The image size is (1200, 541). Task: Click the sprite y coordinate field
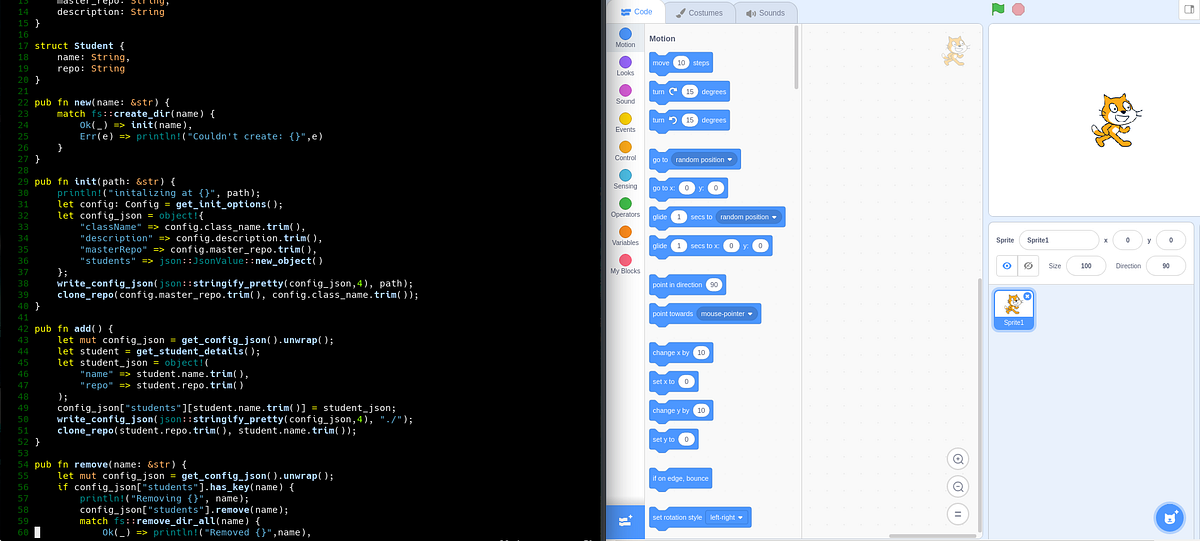[x=1170, y=240]
